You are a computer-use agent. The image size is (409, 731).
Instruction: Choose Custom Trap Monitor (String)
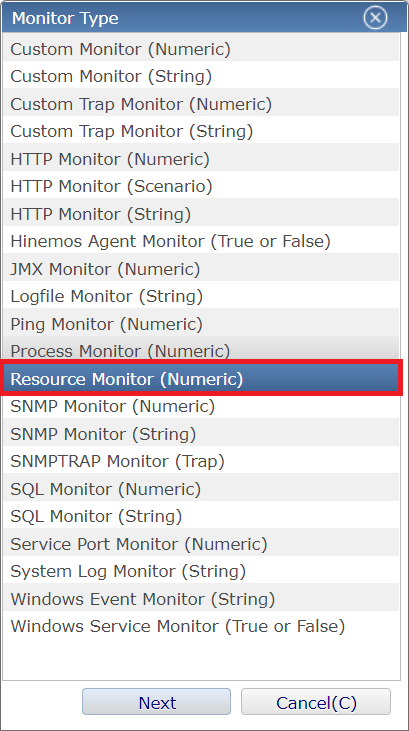201,131
